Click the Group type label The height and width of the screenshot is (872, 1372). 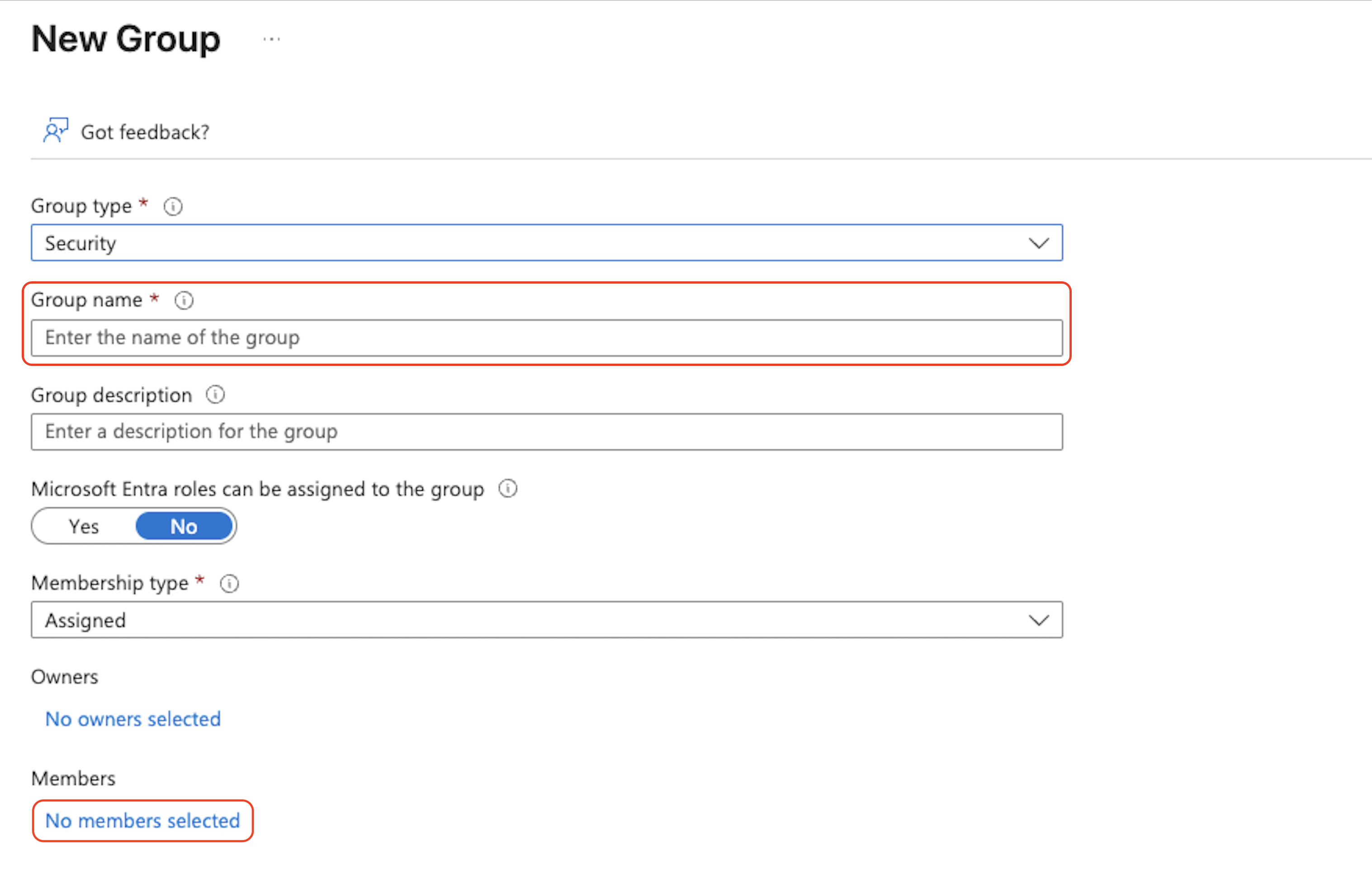[x=81, y=206]
